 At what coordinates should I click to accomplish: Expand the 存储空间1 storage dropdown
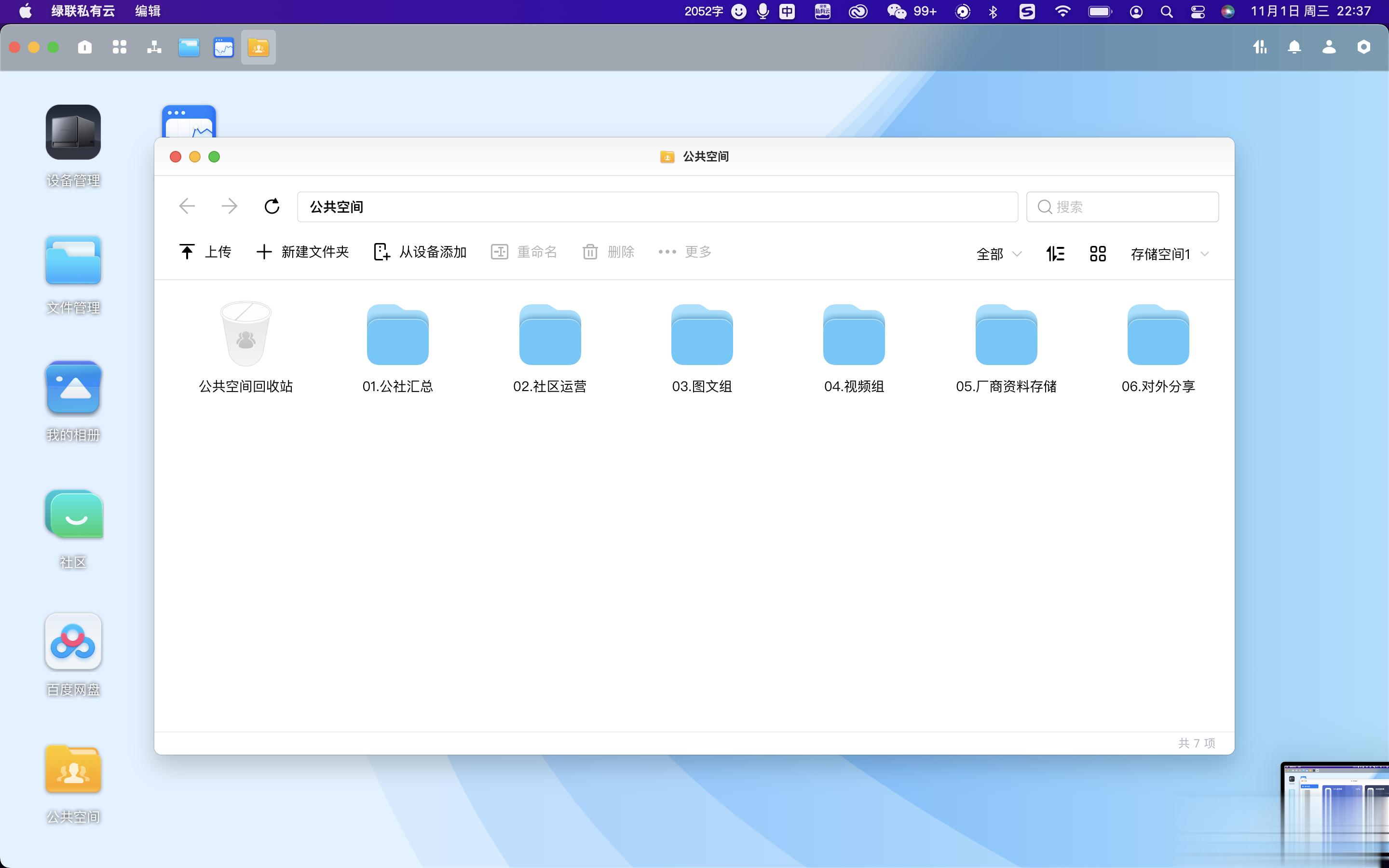click(x=1170, y=254)
